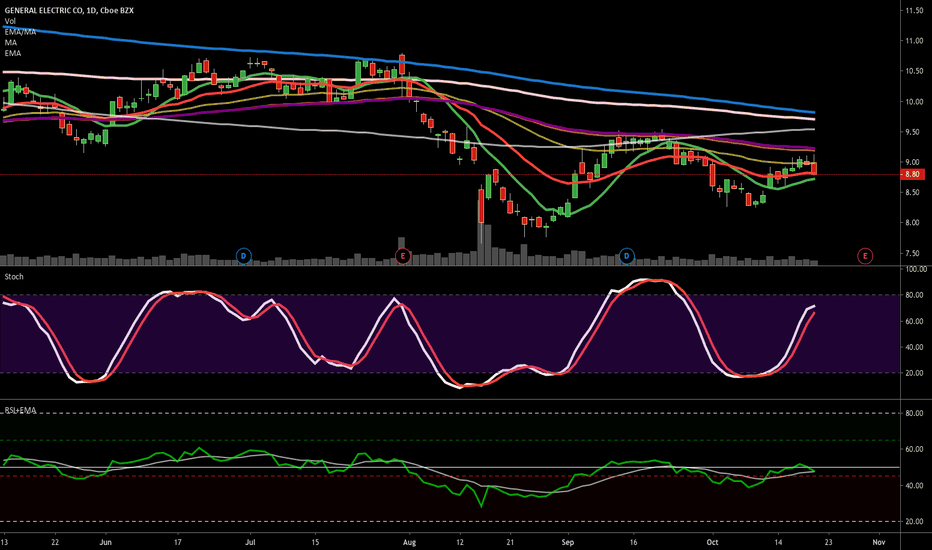Viewport: 932px width, 550px height.
Task: Click the Sep label on time axis
Action: click(x=568, y=542)
